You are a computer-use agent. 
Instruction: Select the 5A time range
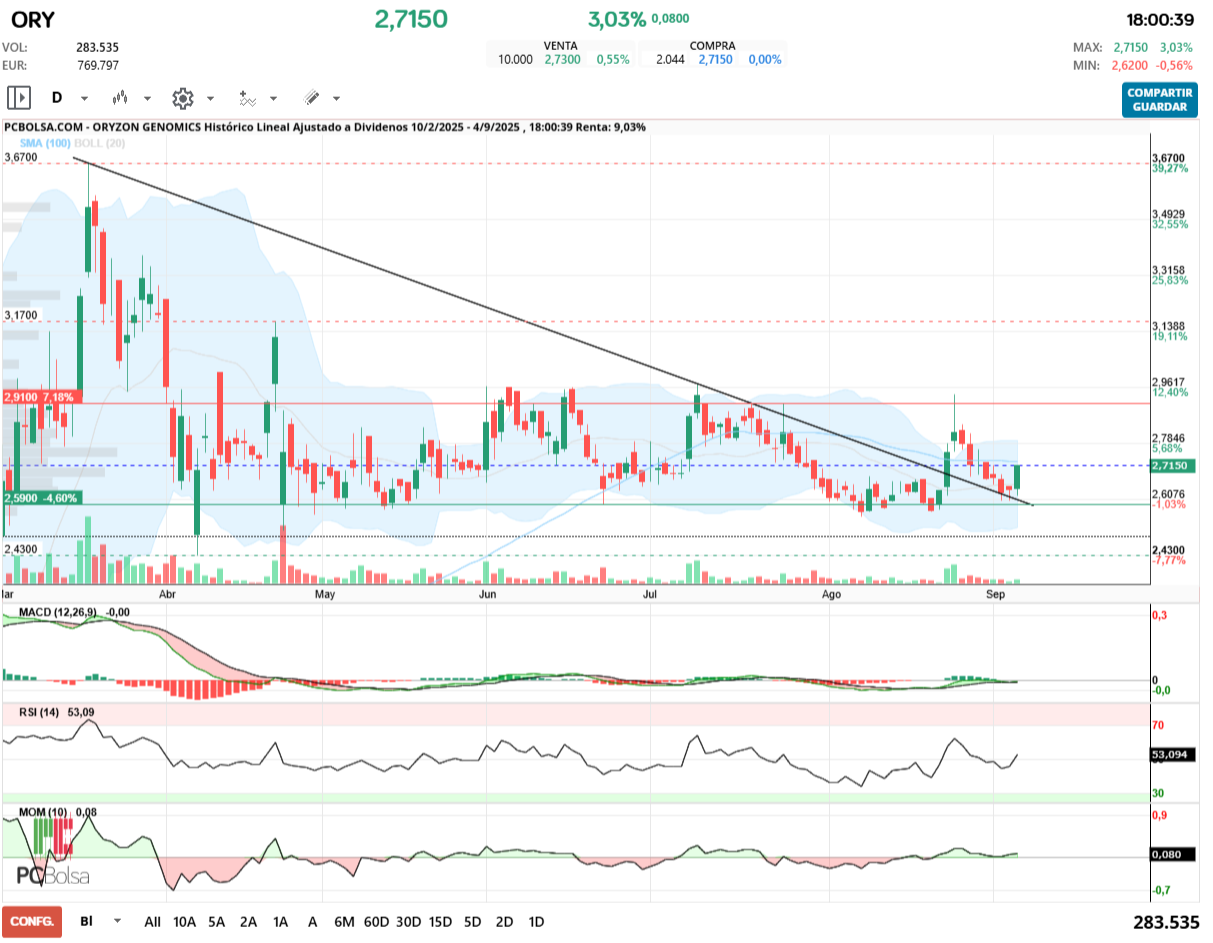pos(216,921)
